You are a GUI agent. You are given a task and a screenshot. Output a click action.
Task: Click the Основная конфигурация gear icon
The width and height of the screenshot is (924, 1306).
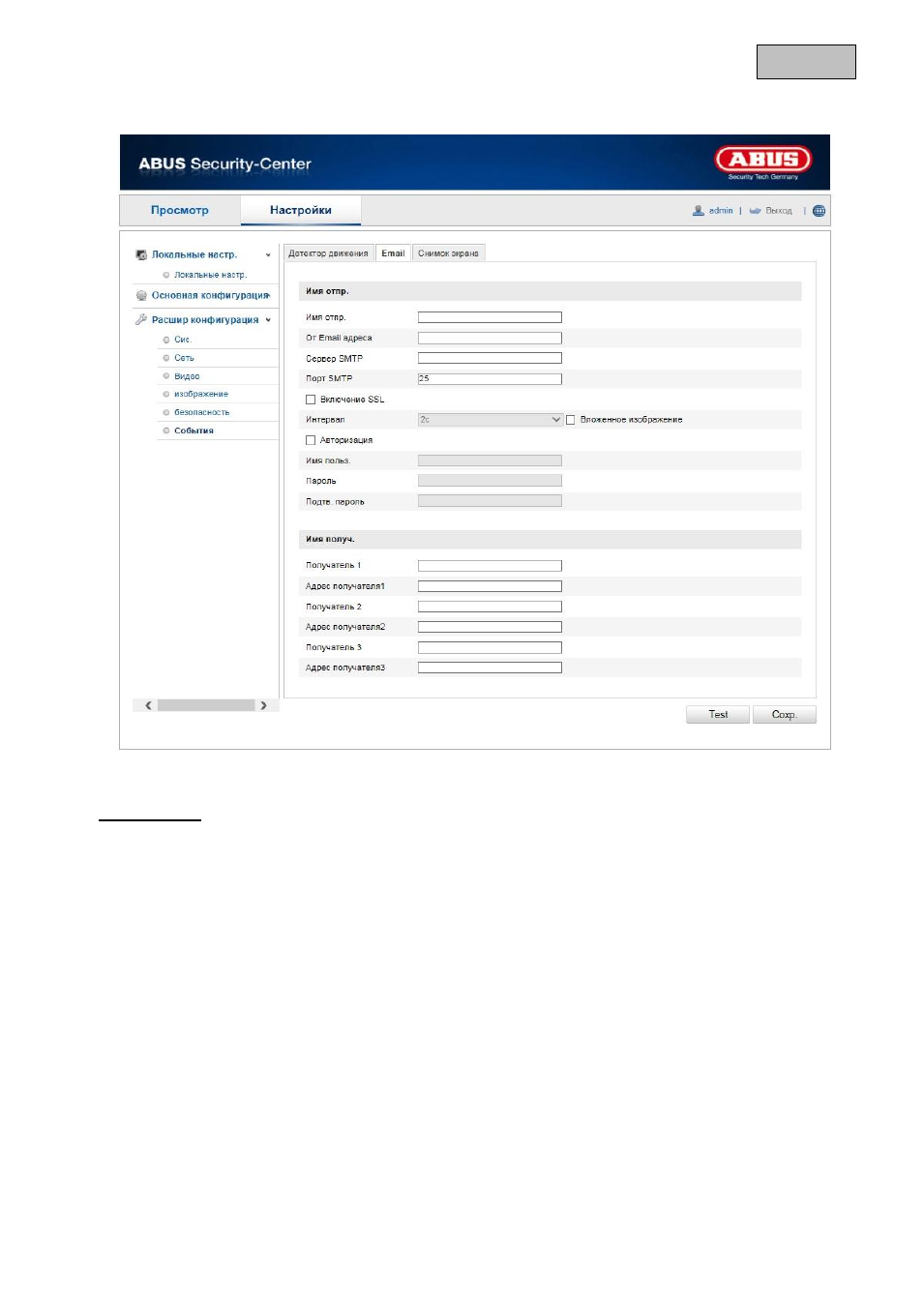[141, 295]
